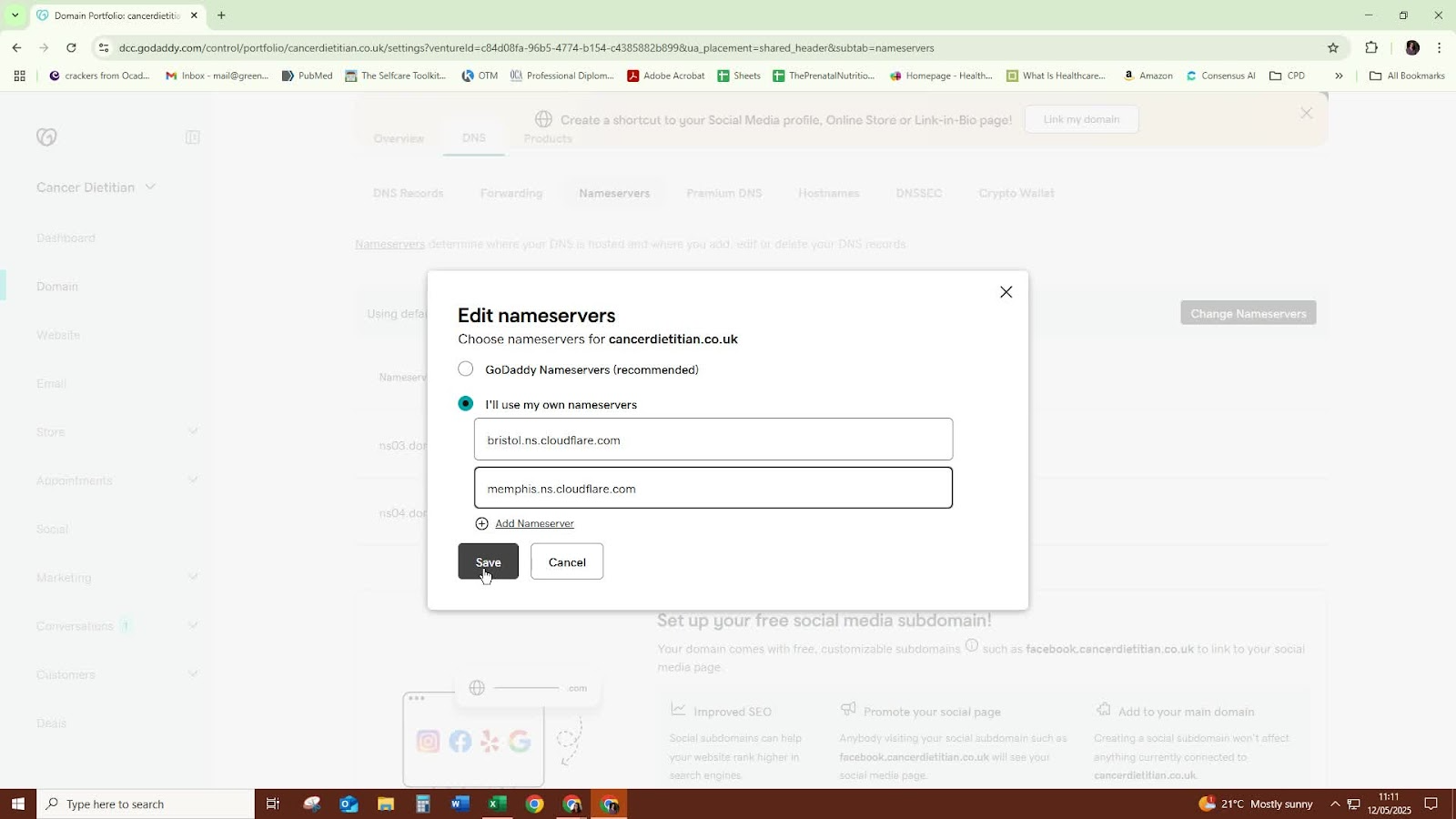Select I'll use my own nameservers radio
The image size is (1456, 819).
tap(465, 403)
